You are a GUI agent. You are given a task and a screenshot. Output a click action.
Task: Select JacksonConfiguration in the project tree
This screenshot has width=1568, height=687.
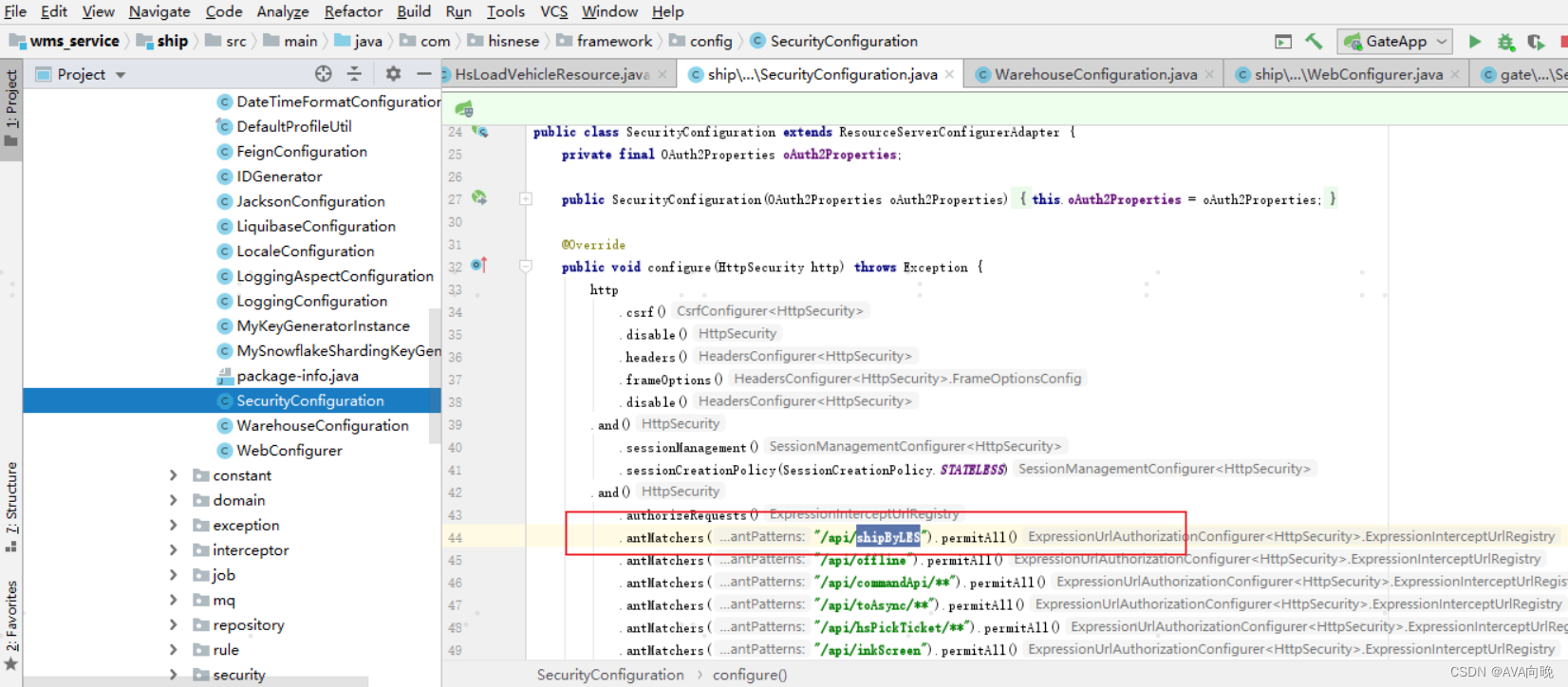click(310, 201)
